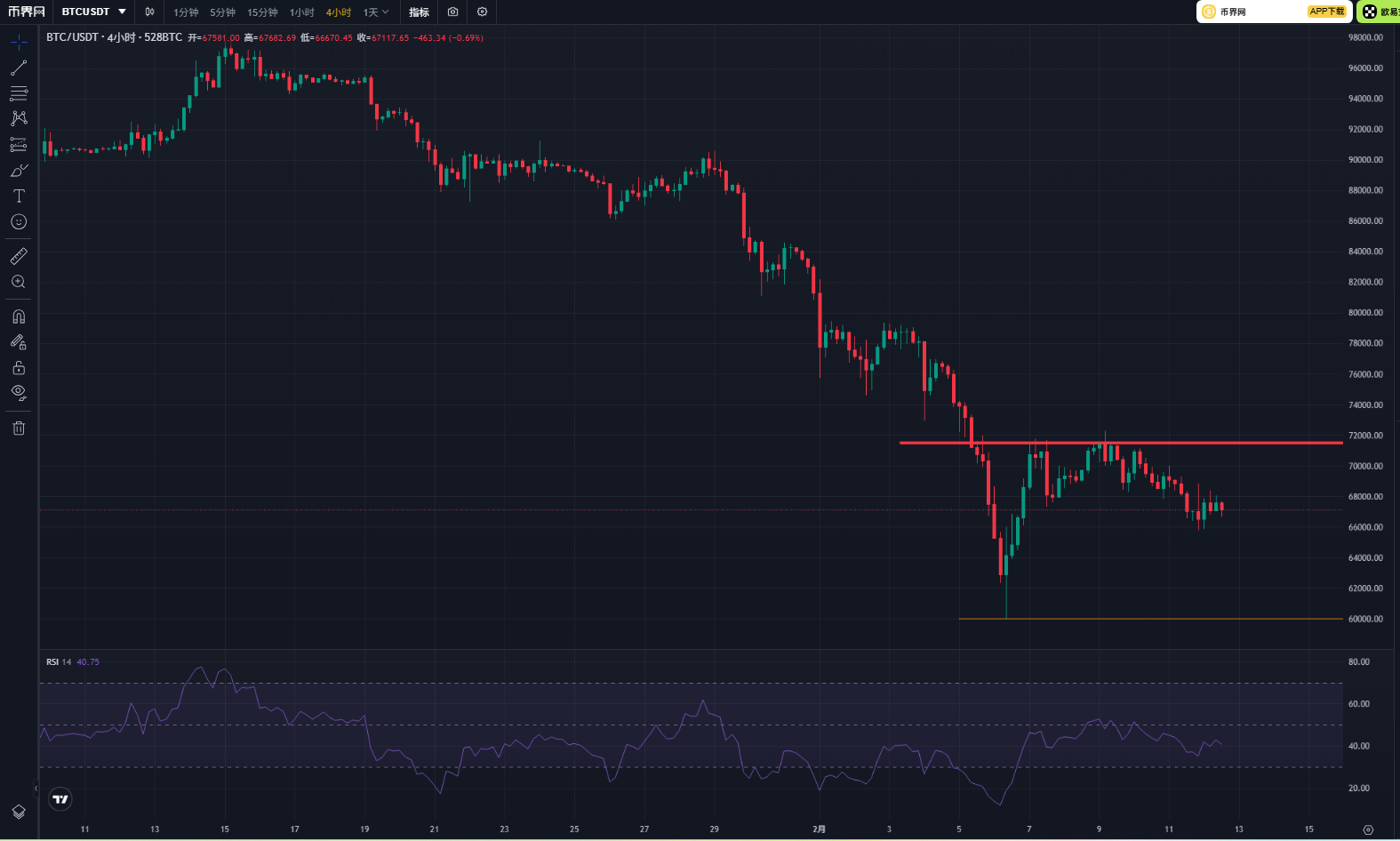This screenshot has height=841, width=1400.
Task: Switch to the 15分钟 timeframe
Action: click(x=262, y=12)
